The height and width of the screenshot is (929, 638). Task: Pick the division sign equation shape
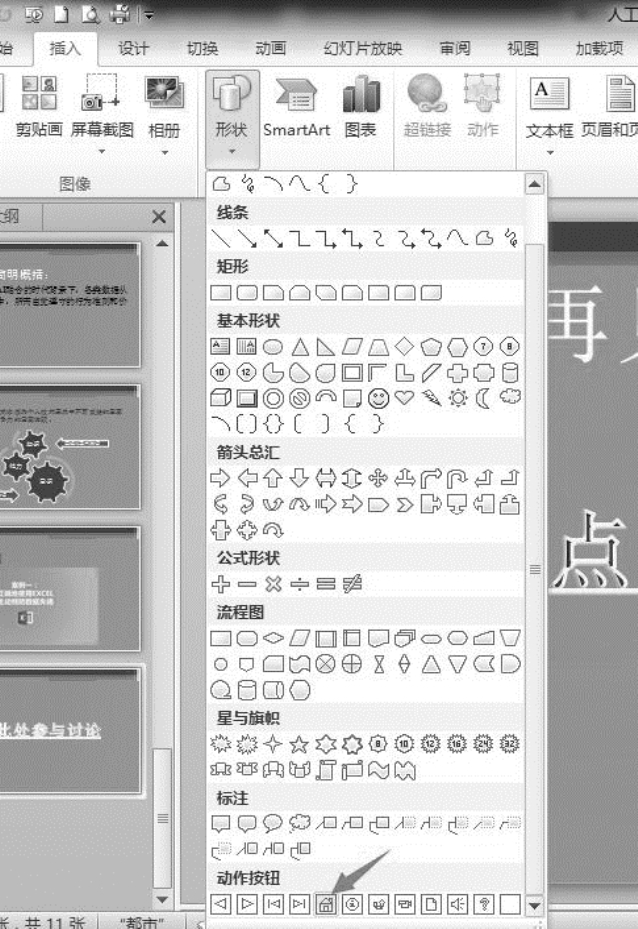tap(299, 584)
